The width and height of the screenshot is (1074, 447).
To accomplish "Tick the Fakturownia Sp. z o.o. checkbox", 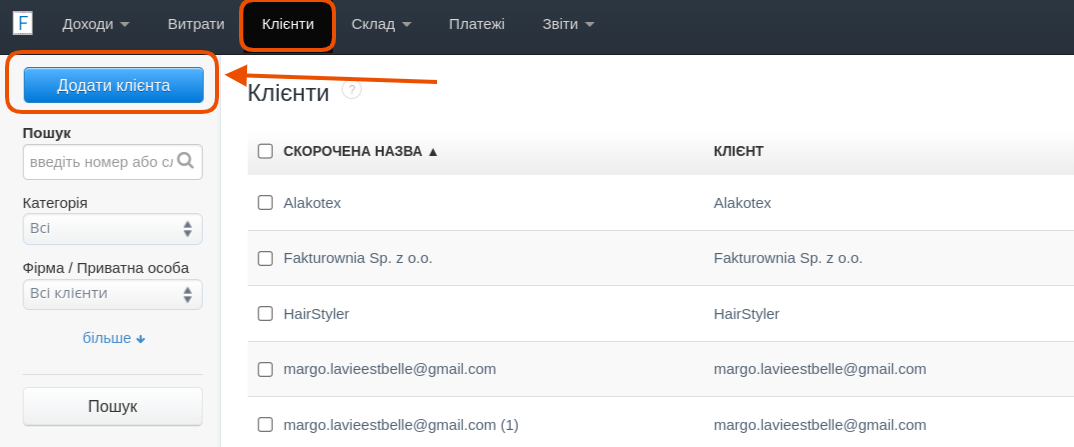I will [x=265, y=258].
